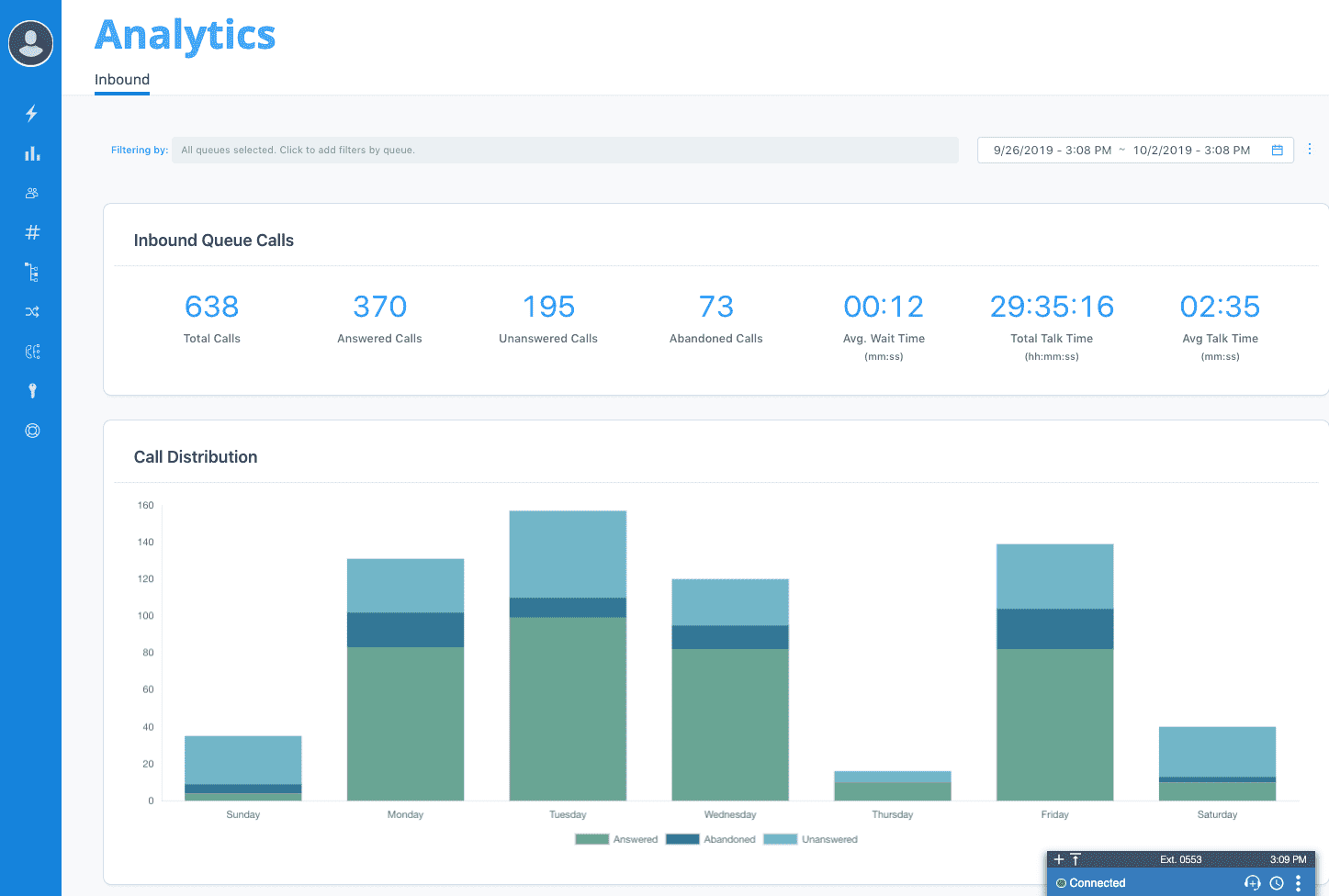The width and height of the screenshot is (1329, 896).
Task: Open the tree hierarchy sidebar icon
Action: coord(32,273)
